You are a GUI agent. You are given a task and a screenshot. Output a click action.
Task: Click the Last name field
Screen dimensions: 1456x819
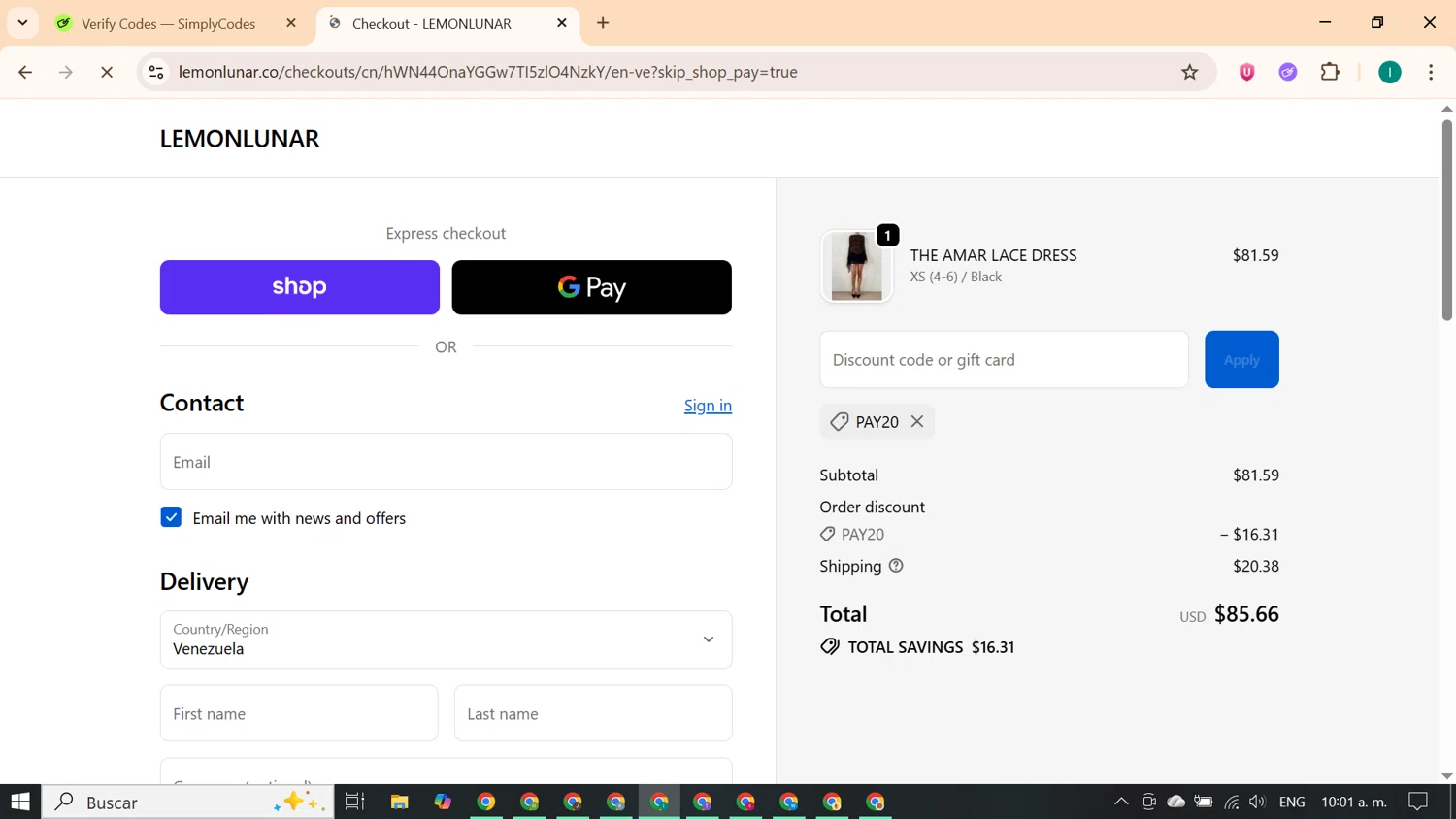pos(593,713)
